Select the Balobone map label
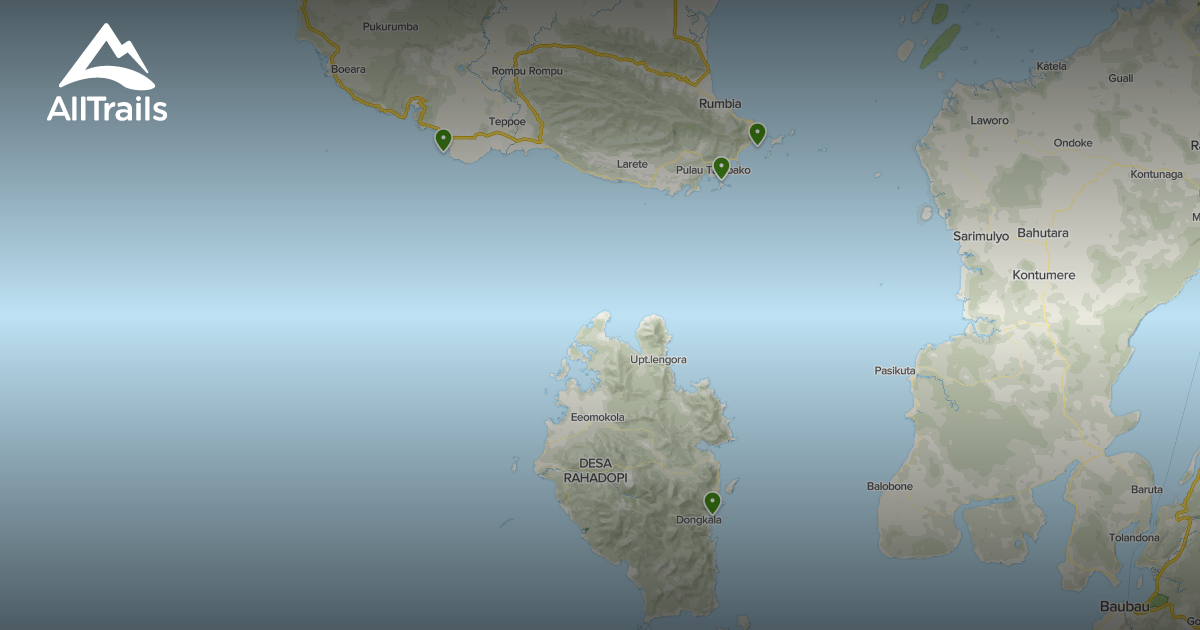Screen dimensions: 1200x630 click(x=889, y=486)
